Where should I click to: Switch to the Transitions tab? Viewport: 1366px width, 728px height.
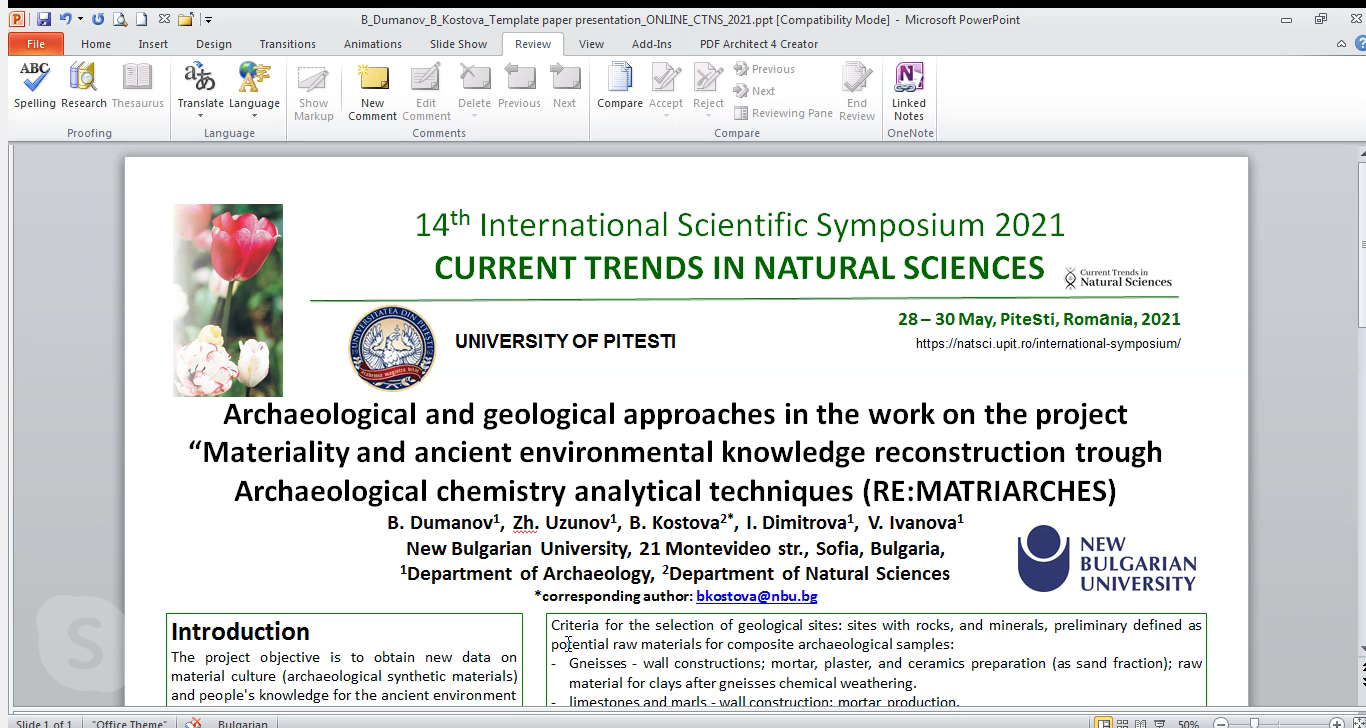tap(287, 44)
